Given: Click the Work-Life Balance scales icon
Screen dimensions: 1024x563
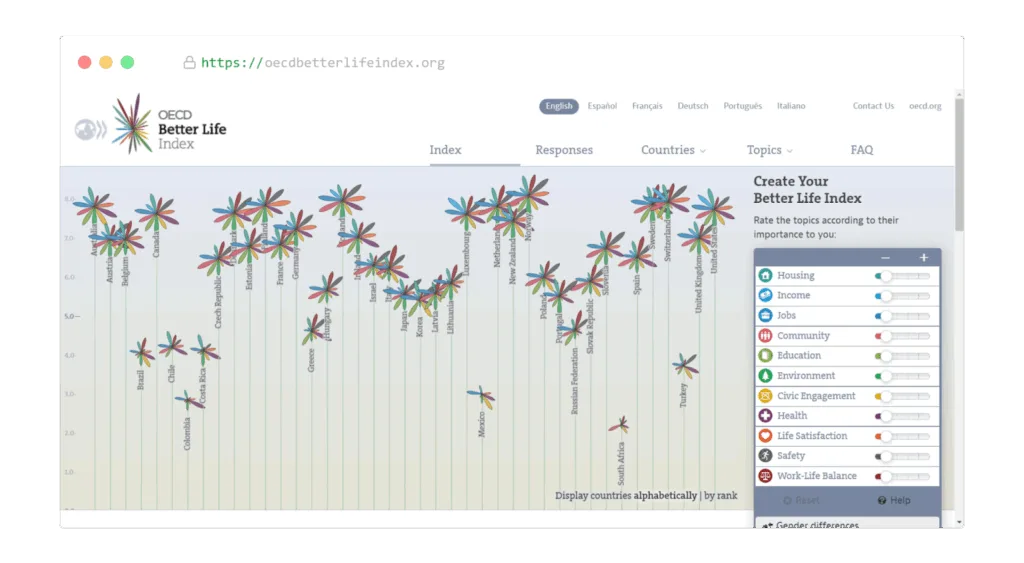Looking at the screenshot, I should [x=765, y=475].
